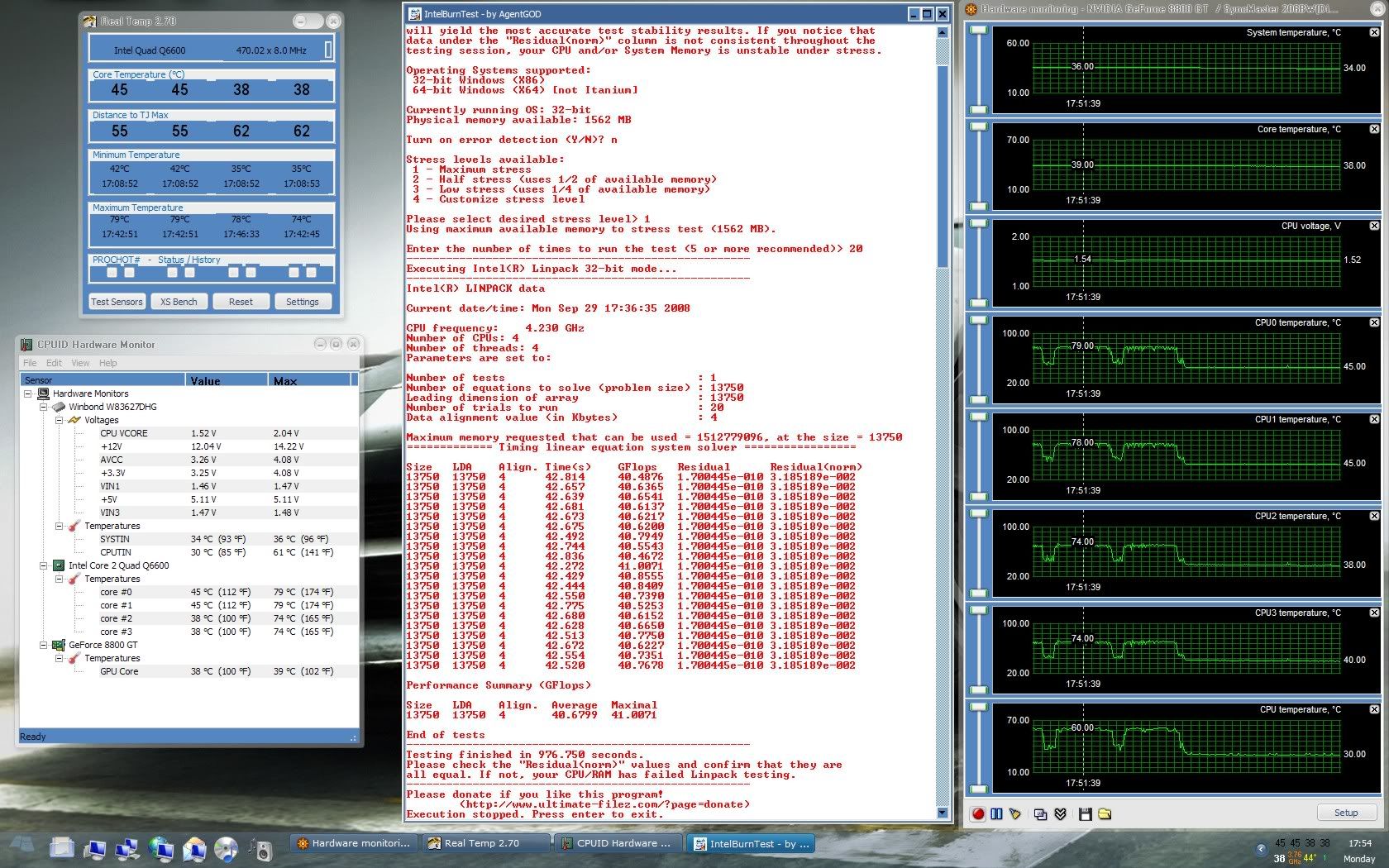The image size is (1389, 868).
Task: Click the windows/screenshot icon in hardware monitoring toolbar
Action: click(x=1041, y=814)
